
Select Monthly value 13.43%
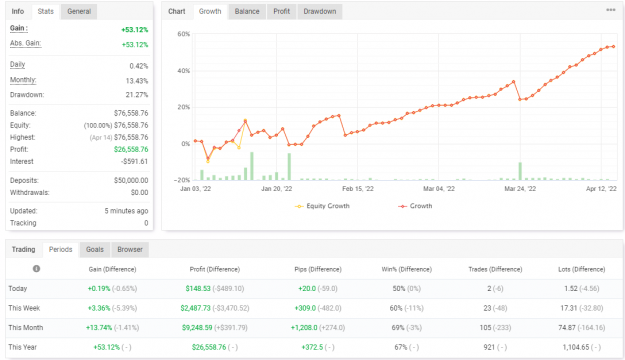click(x=137, y=81)
